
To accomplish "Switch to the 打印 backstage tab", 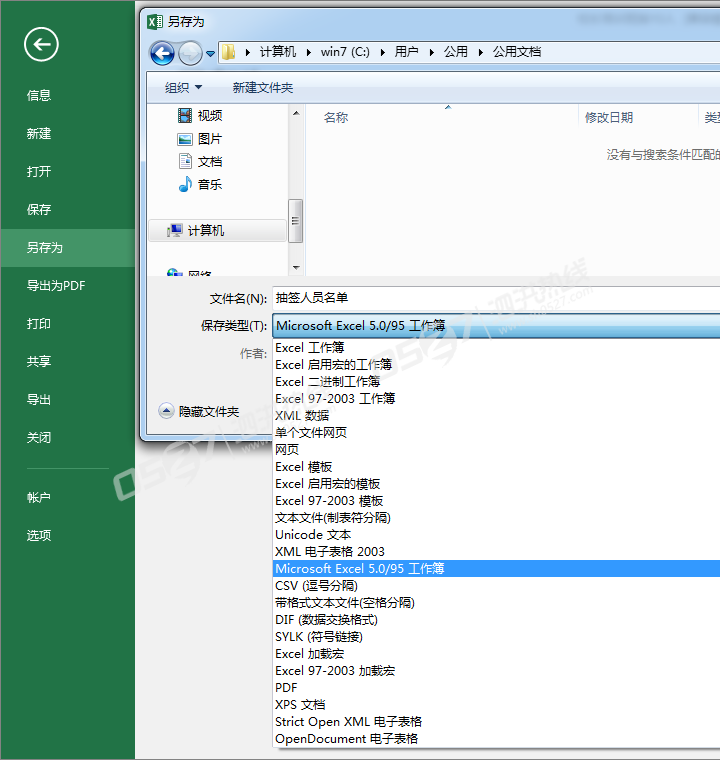I will click(39, 324).
